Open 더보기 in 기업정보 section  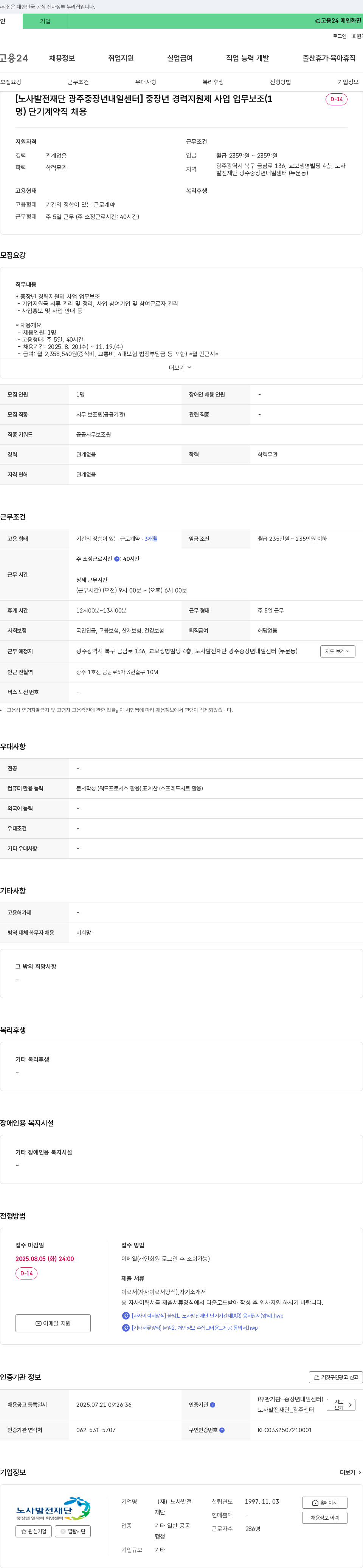pos(350,1472)
